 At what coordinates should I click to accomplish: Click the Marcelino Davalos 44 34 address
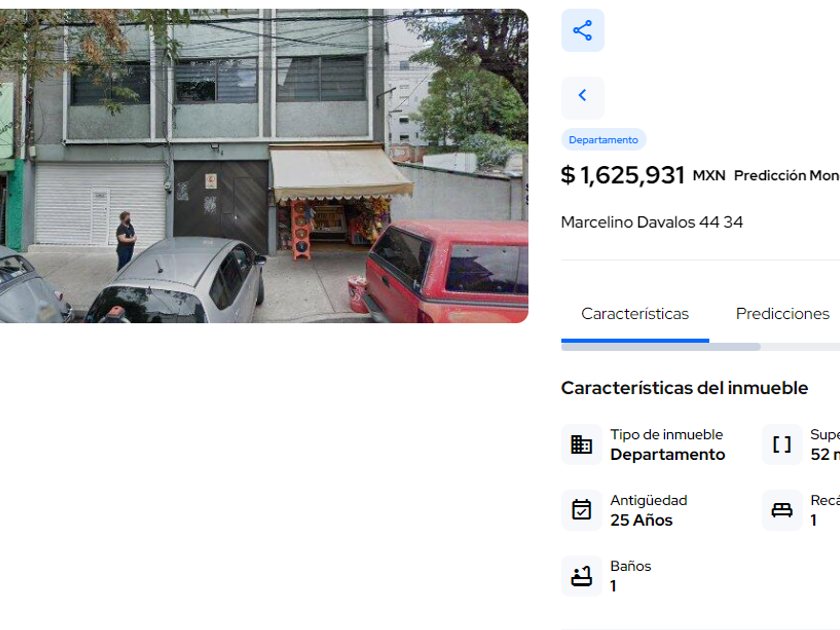(x=651, y=222)
